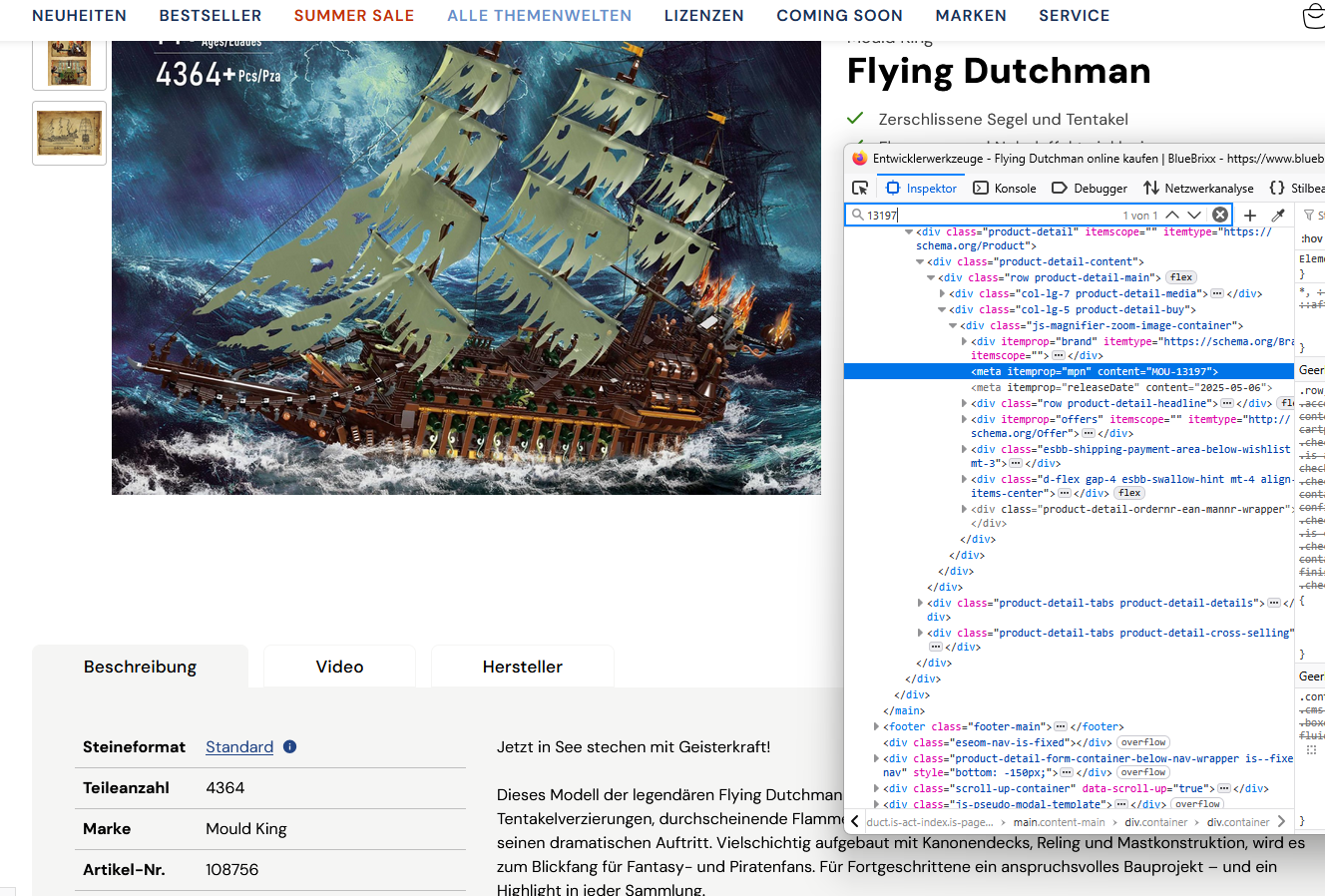Collapse the js-magnifier-zoom-image-container node
This screenshot has height=896, width=1325.
(x=953, y=325)
